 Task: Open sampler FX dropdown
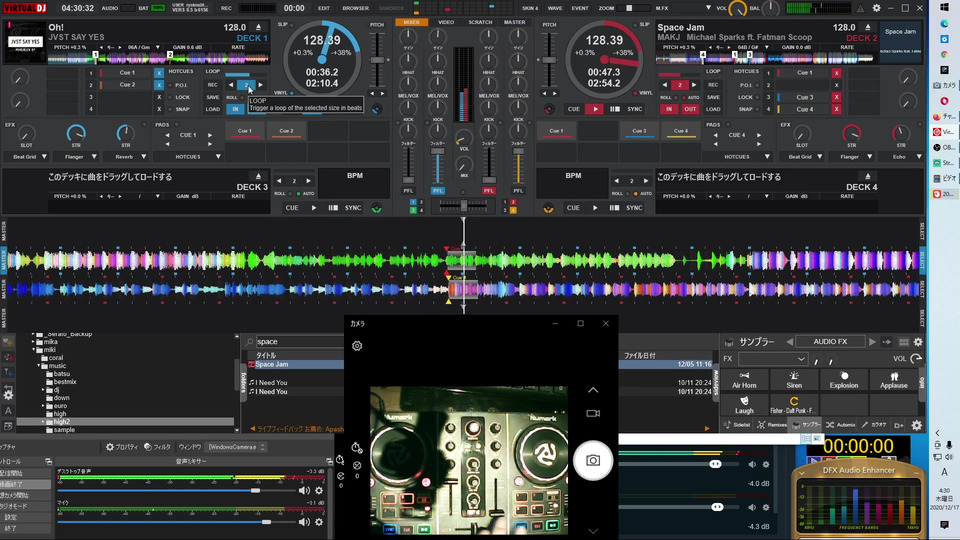[773, 359]
